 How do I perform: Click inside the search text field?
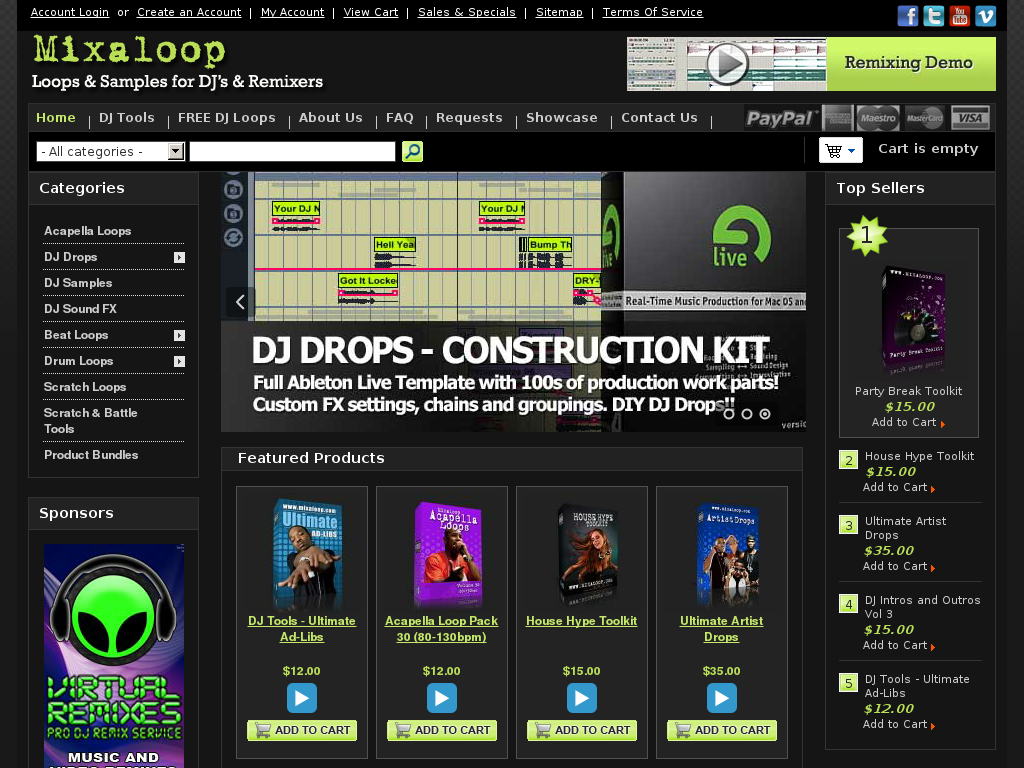point(292,152)
